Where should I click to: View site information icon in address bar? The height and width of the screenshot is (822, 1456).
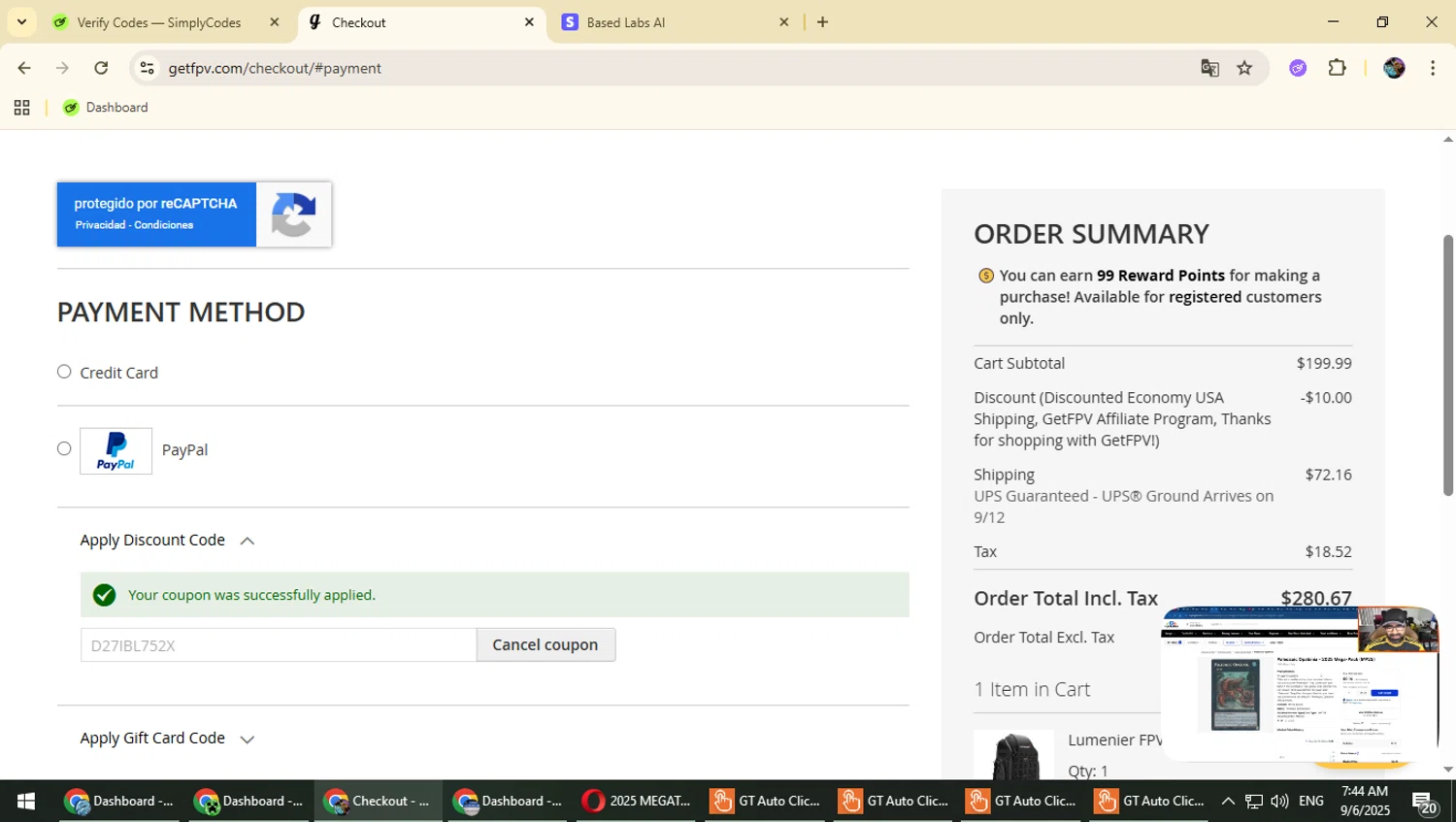(x=147, y=68)
